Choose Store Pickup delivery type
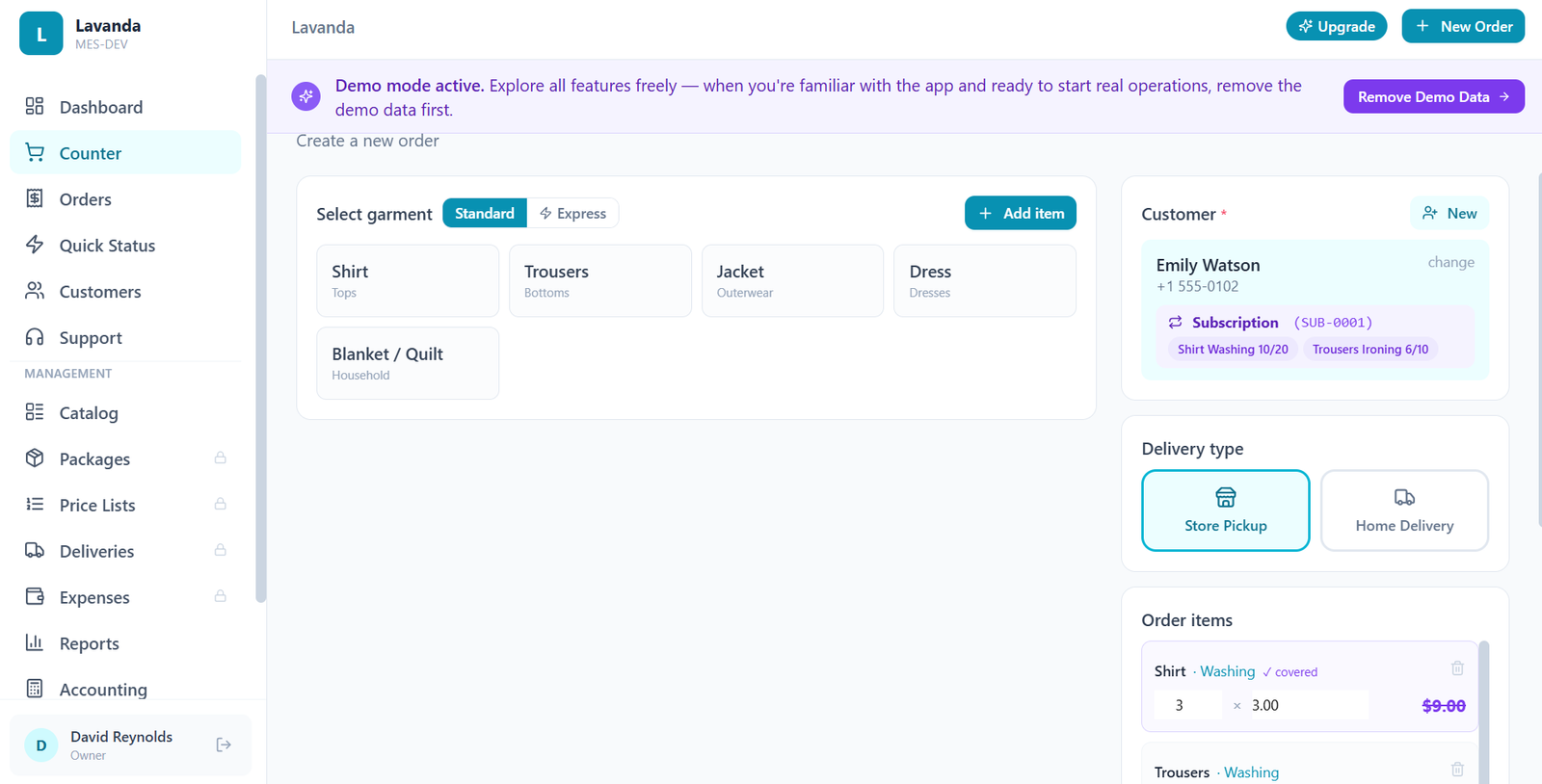 [x=1226, y=510]
